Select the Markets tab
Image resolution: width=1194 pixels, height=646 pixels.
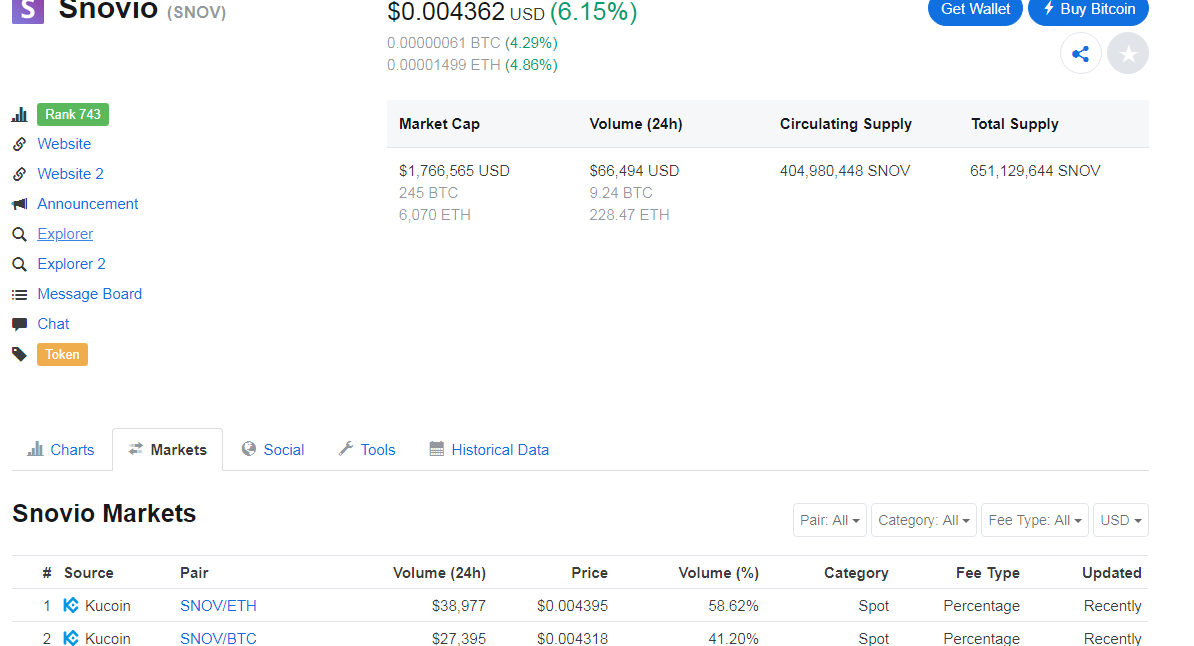168,449
